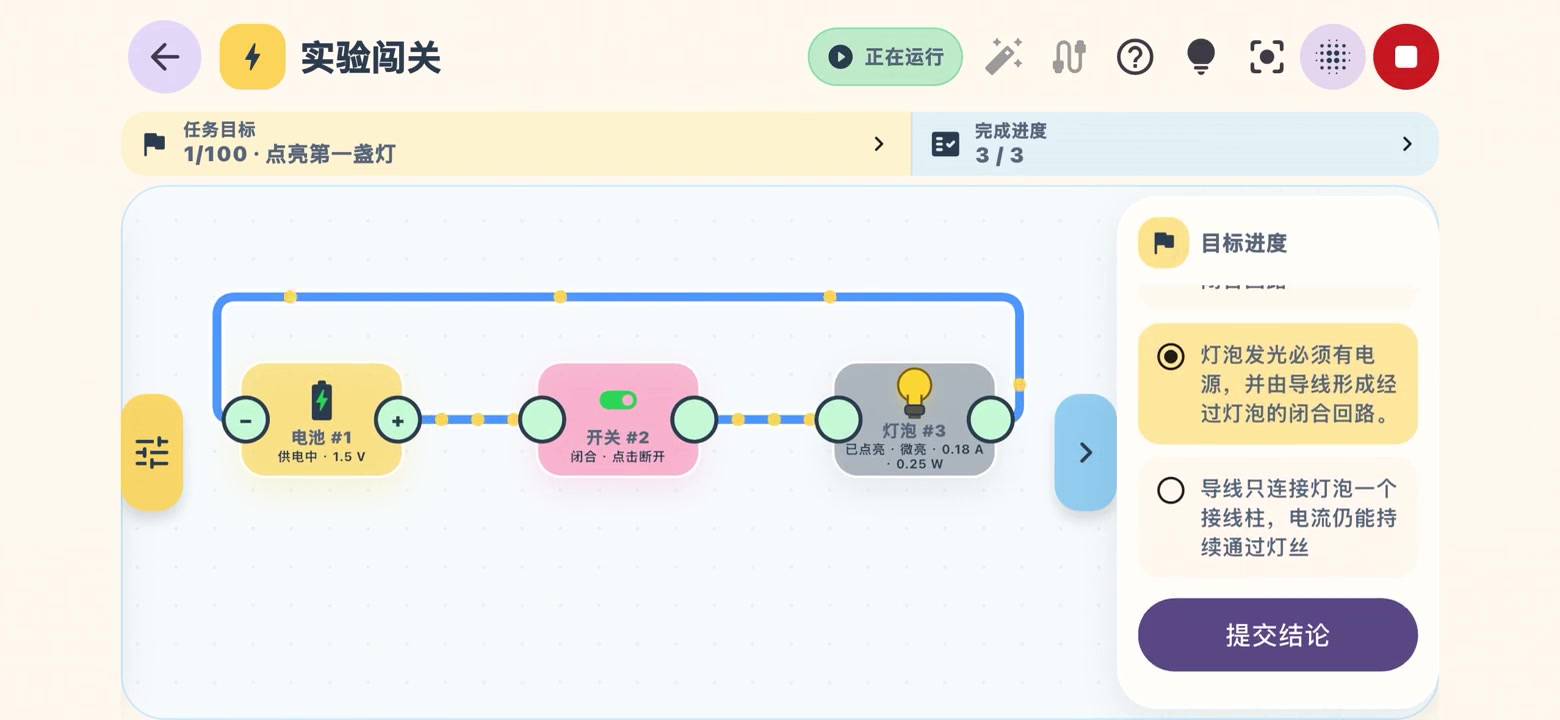Click the 闭合 · 点击断开 label

click(x=618, y=457)
